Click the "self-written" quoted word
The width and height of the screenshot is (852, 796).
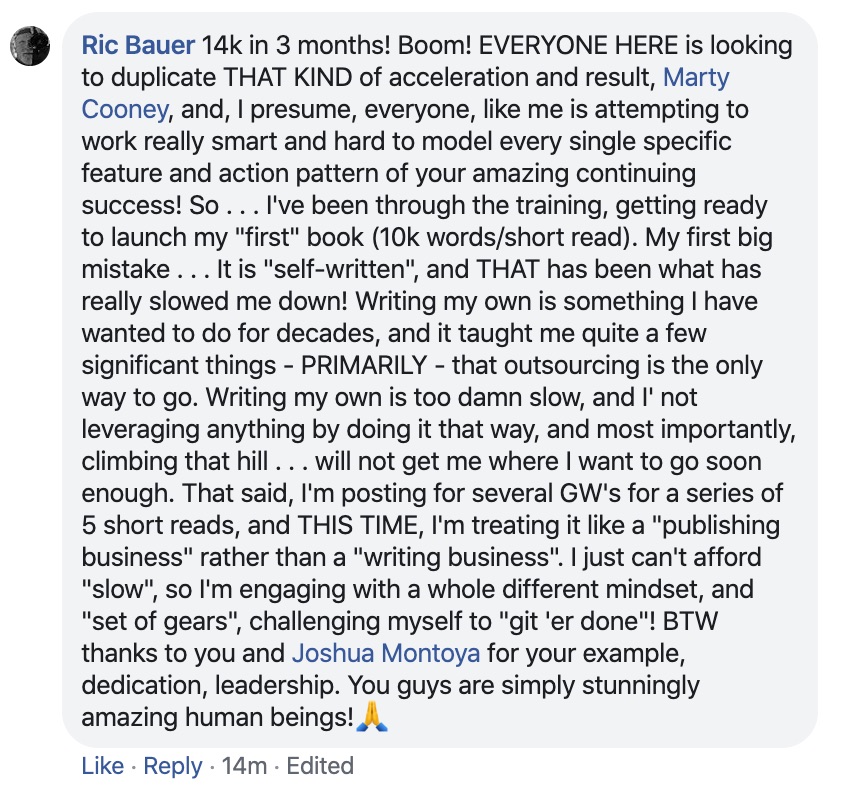point(341,269)
